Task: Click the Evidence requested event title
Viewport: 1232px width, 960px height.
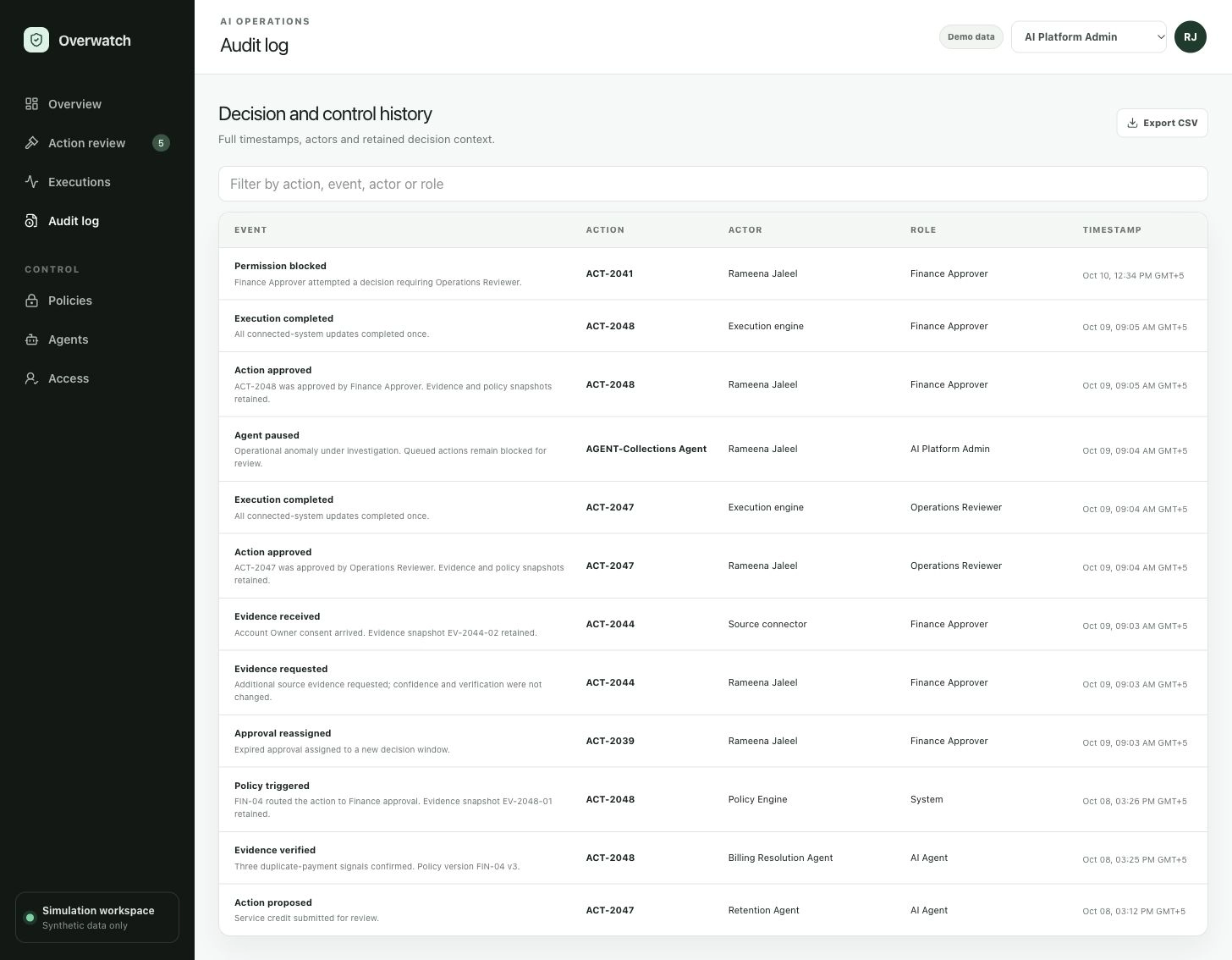Action: pyautogui.click(x=281, y=669)
